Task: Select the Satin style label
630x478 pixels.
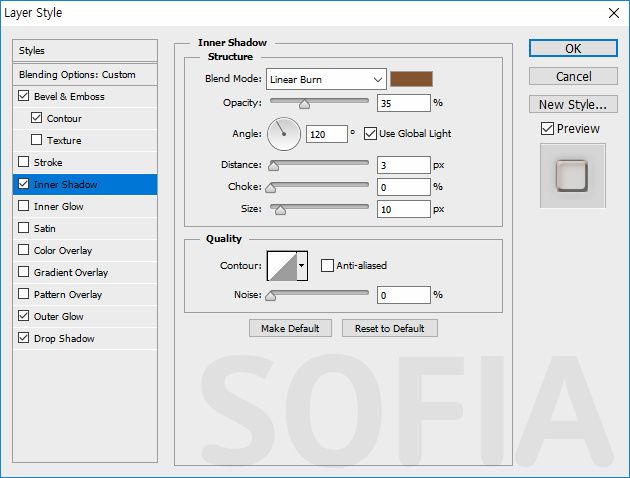Action: click(45, 229)
